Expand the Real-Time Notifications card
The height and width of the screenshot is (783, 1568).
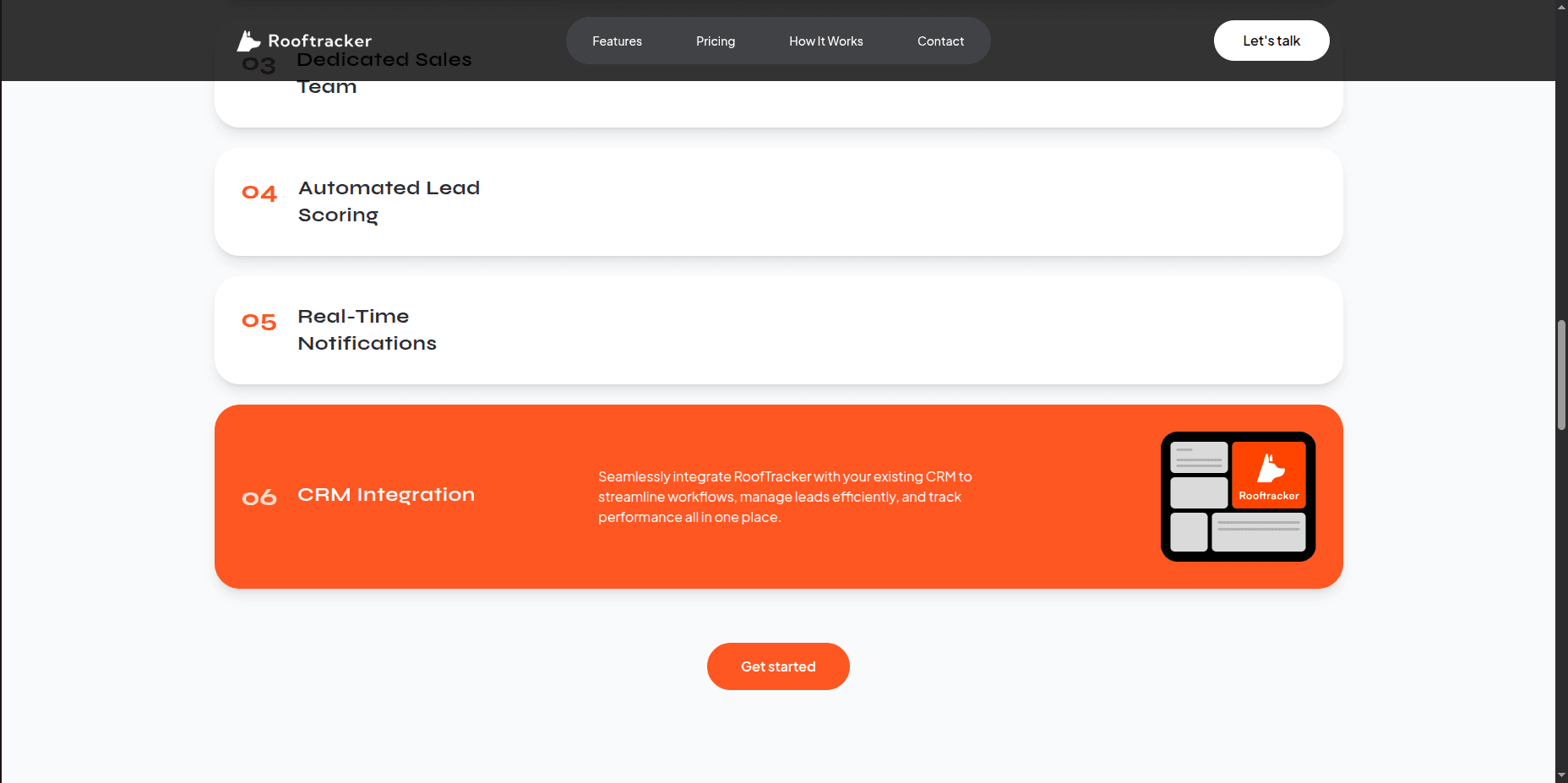[778, 330]
